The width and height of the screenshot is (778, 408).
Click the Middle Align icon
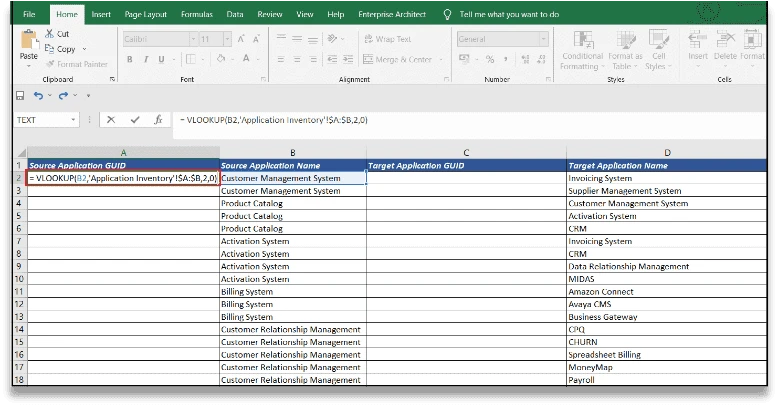pos(297,39)
